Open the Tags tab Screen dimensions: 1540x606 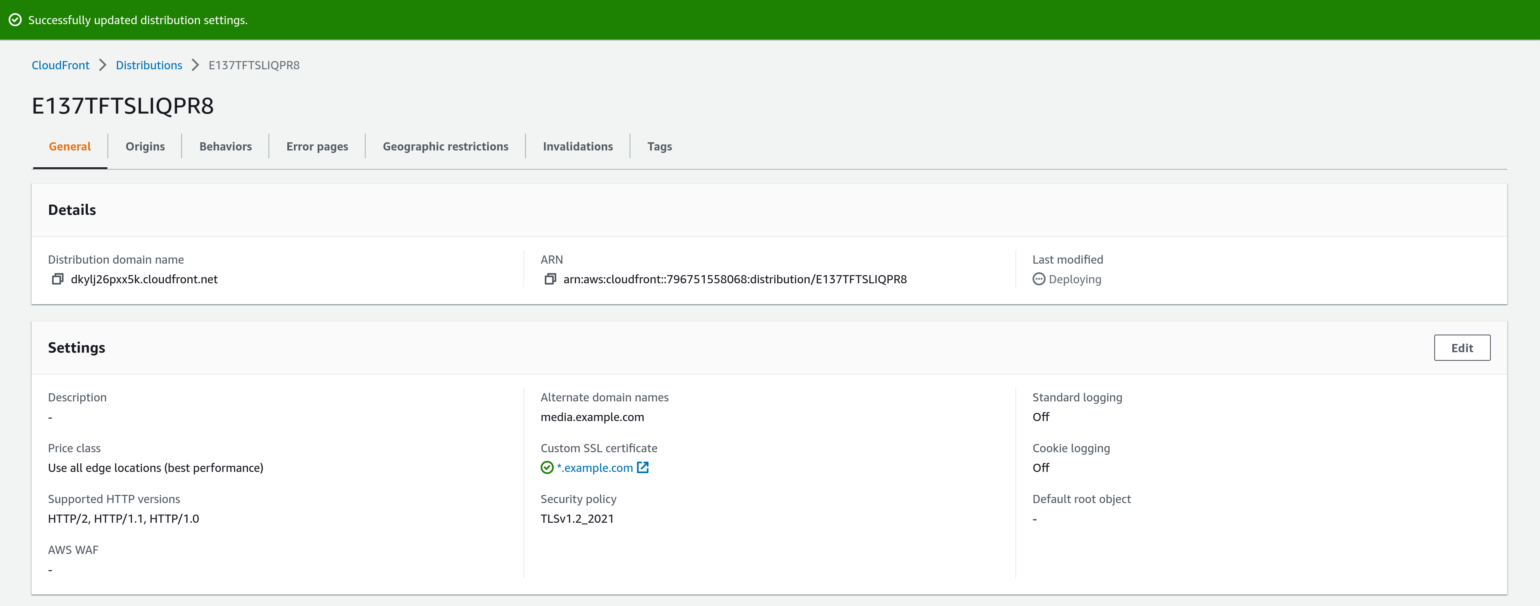coord(660,147)
